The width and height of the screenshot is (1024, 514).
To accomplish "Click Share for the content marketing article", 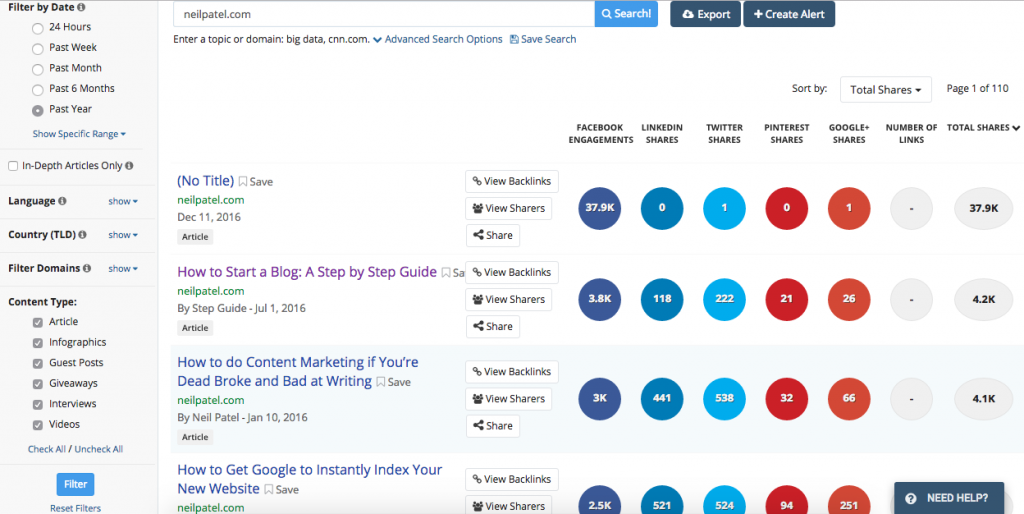I will [493, 426].
